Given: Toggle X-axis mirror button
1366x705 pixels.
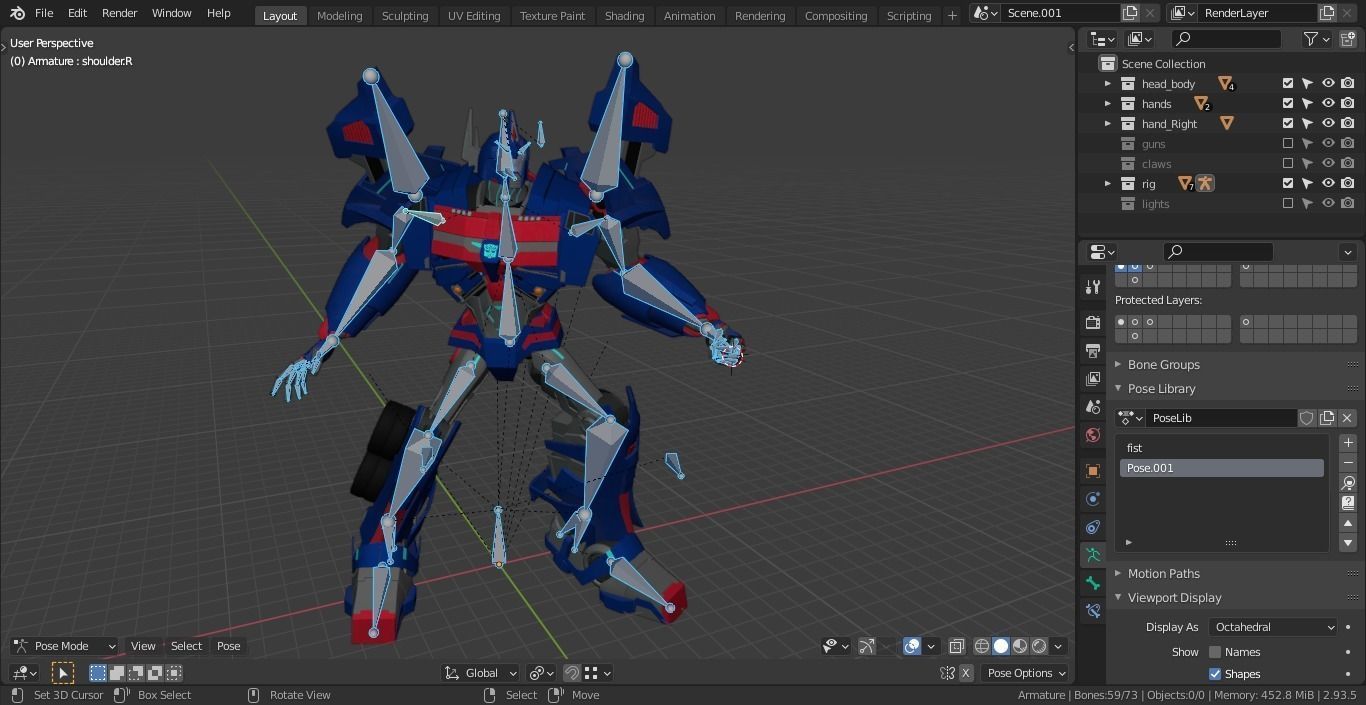Looking at the screenshot, I should pos(966,673).
